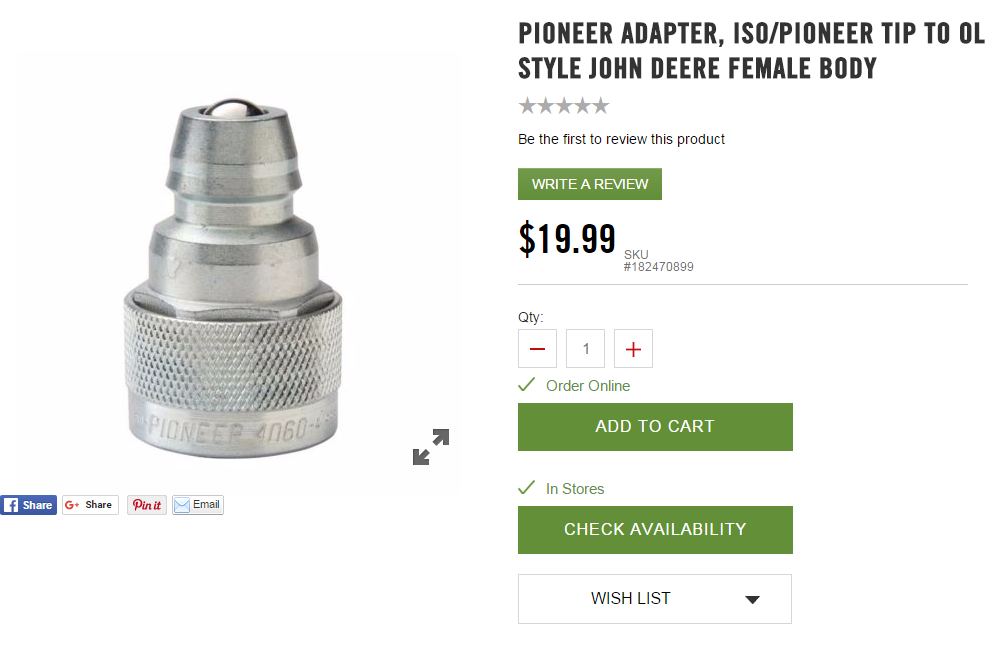Select the fifth rating star
Viewport: 985px width, 663px height.
pos(601,106)
